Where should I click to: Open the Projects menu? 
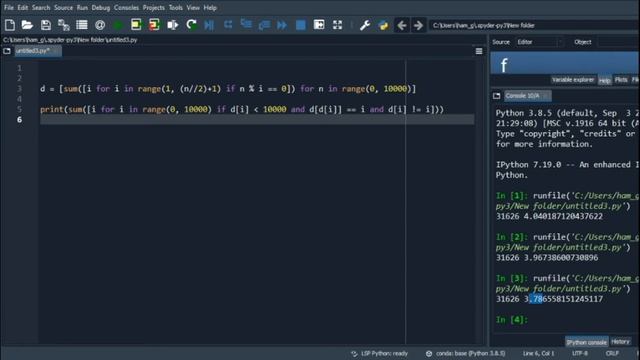pos(153,8)
